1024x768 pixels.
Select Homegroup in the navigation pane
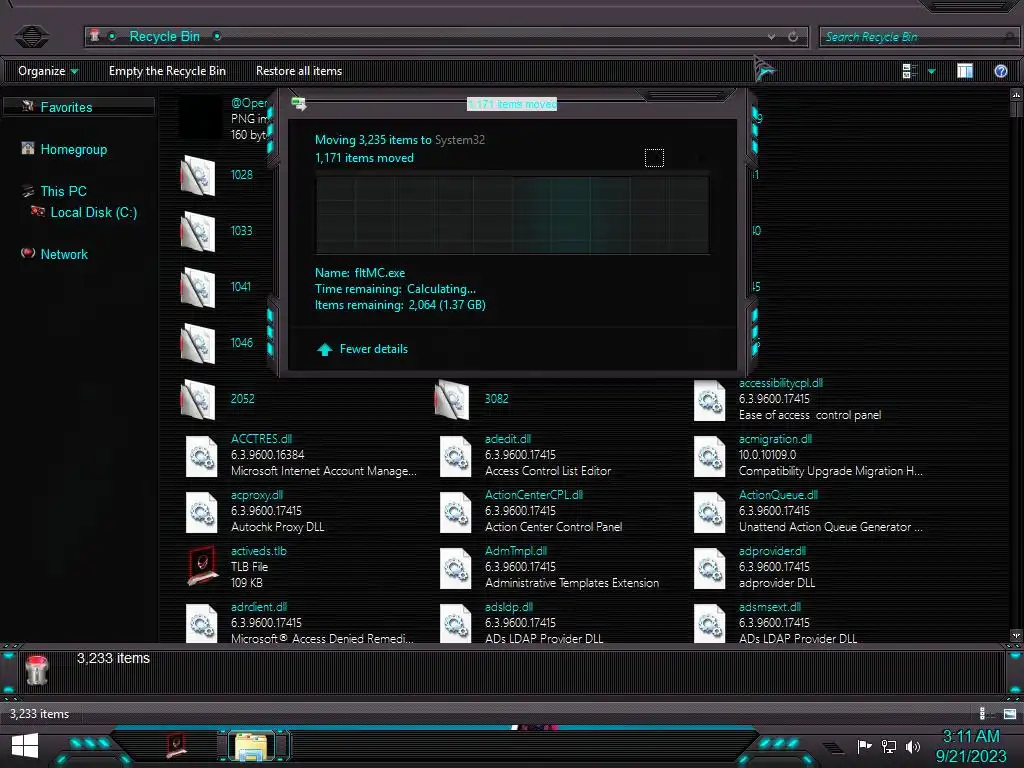74,149
